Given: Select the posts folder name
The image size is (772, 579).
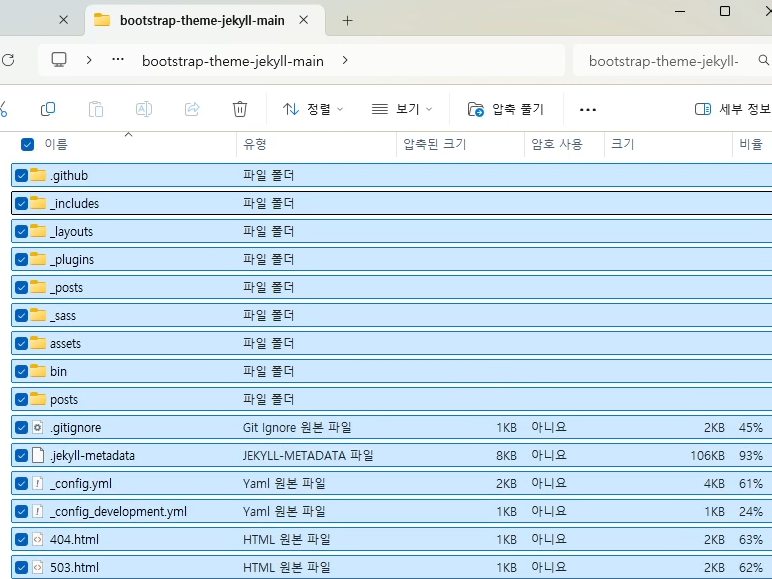Looking at the screenshot, I should (64, 400).
